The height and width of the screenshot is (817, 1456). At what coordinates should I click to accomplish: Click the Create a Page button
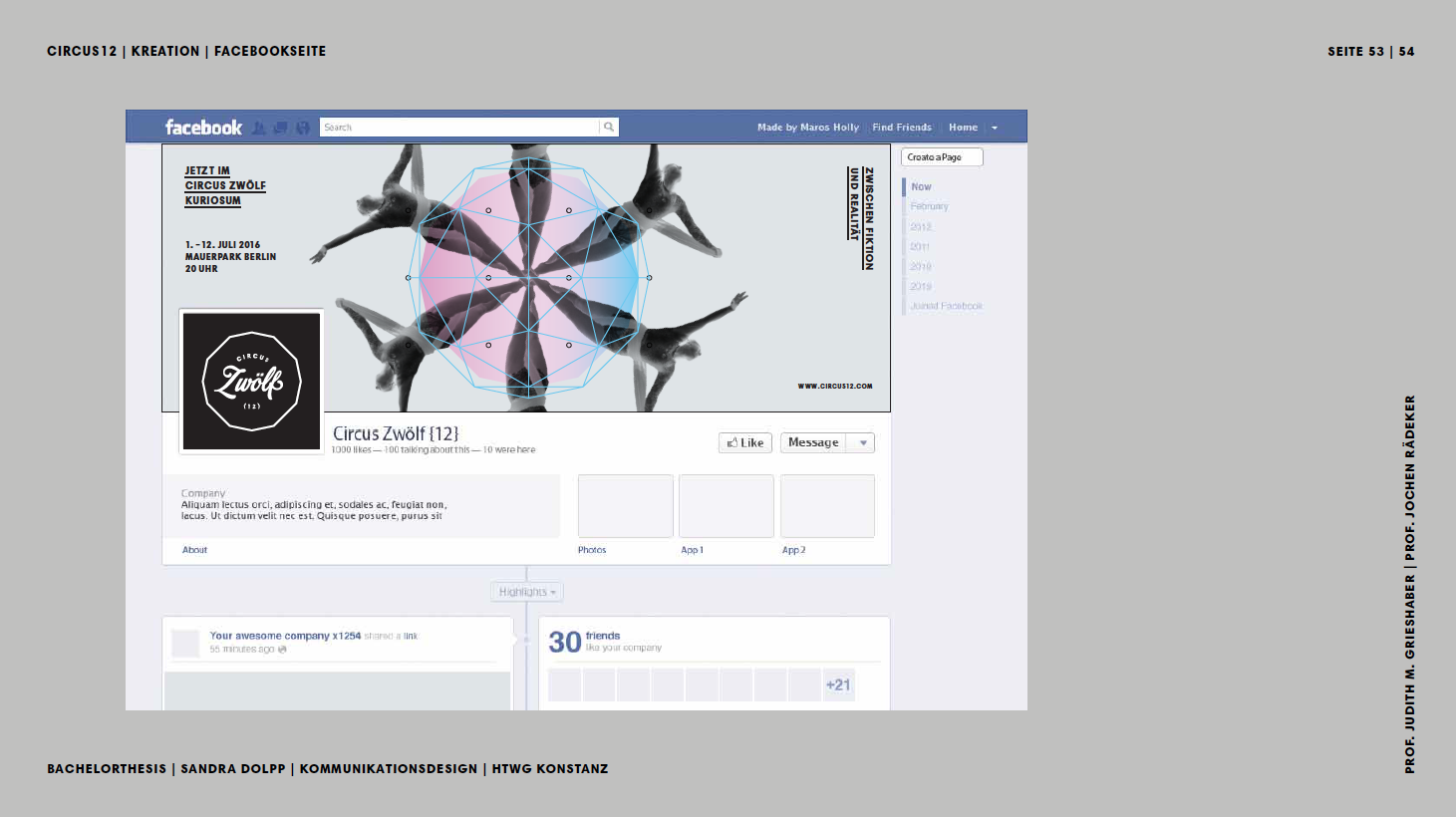(942, 157)
